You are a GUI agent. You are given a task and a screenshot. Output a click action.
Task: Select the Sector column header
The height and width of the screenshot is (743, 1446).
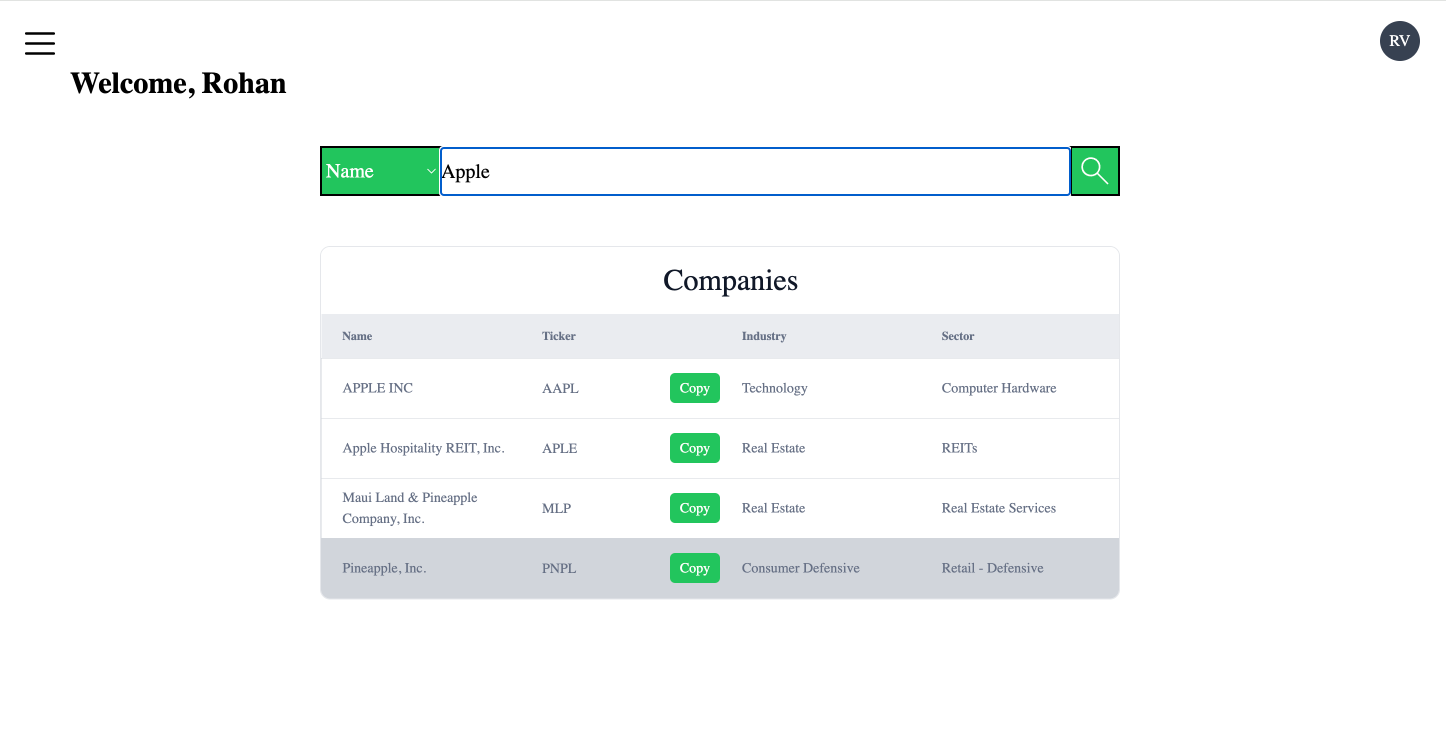pyautogui.click(x=958, y=336)
